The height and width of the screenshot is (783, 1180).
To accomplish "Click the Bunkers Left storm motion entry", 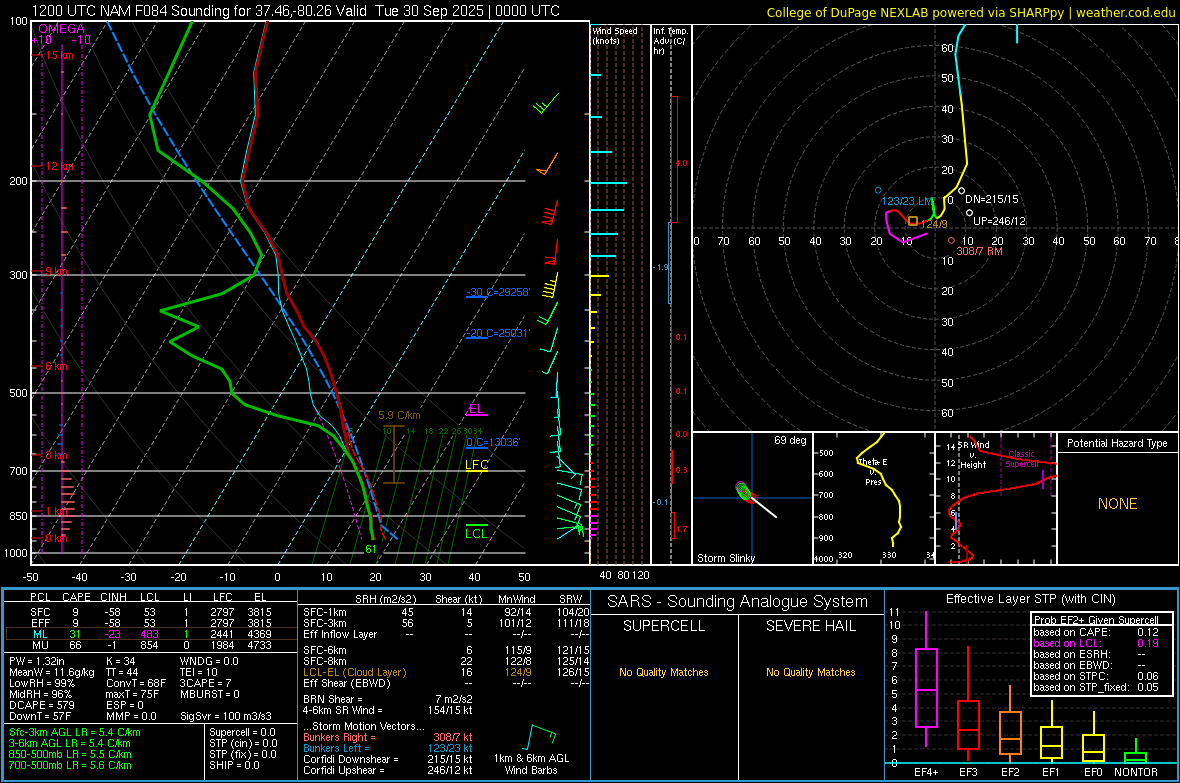I will coord(388,748).
